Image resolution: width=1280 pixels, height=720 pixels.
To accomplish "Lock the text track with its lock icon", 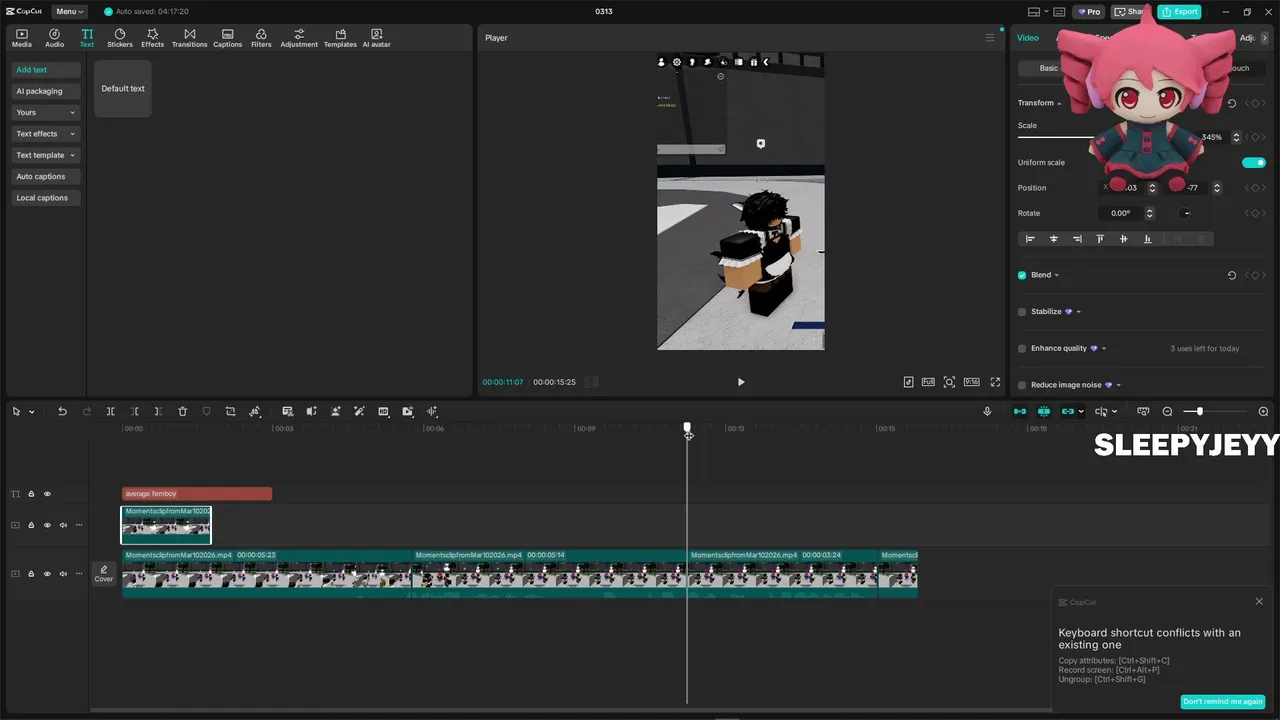I will pos(31,494).
